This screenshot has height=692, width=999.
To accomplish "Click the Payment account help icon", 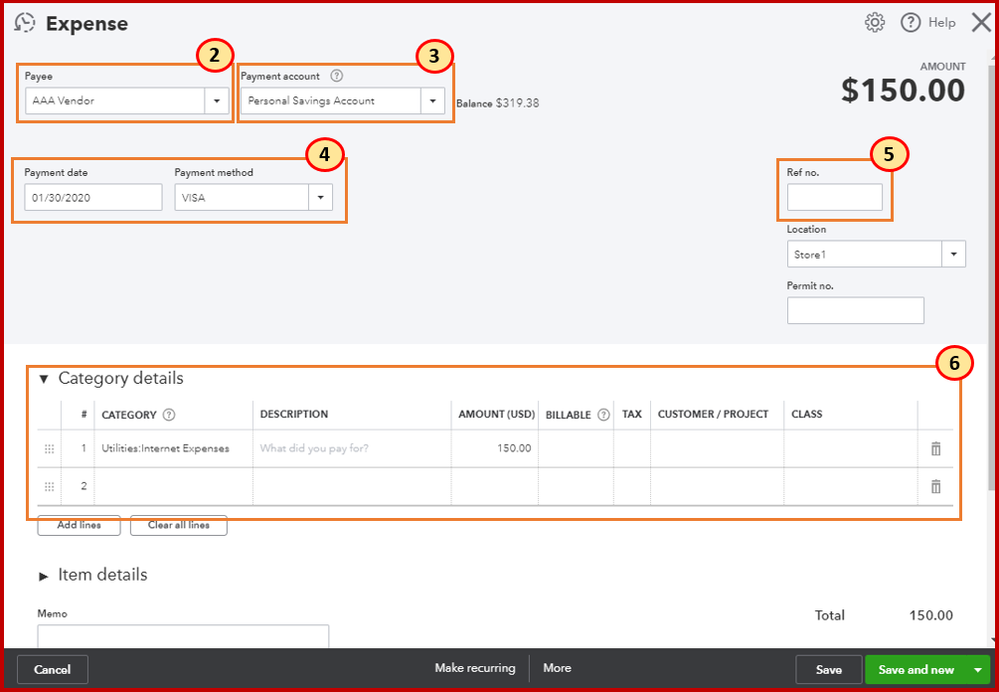I will click(337, 76).
